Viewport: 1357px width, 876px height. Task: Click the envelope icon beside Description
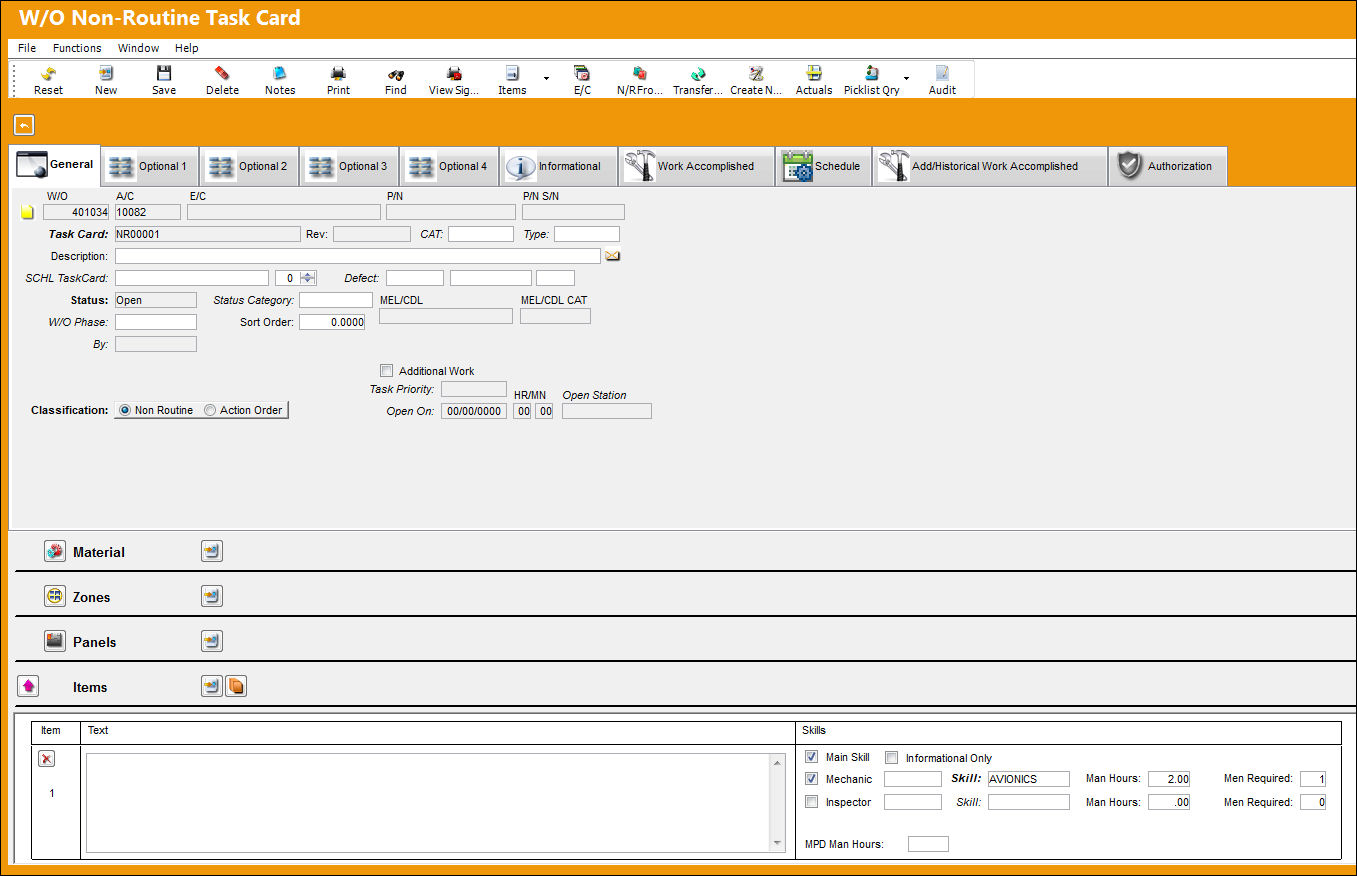point(613,256)
